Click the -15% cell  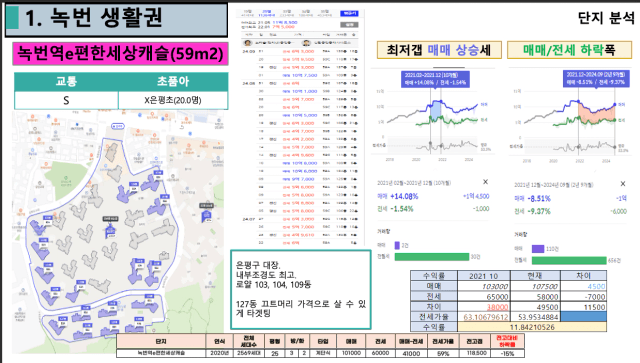(507, 353)
